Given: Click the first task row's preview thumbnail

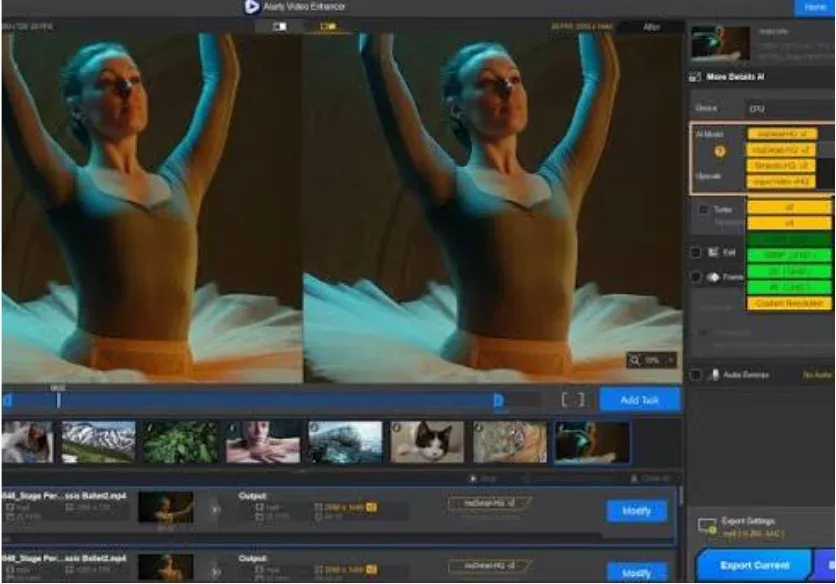Looking at the screenshot, I should pyautogui.click(x=166, y=507).
